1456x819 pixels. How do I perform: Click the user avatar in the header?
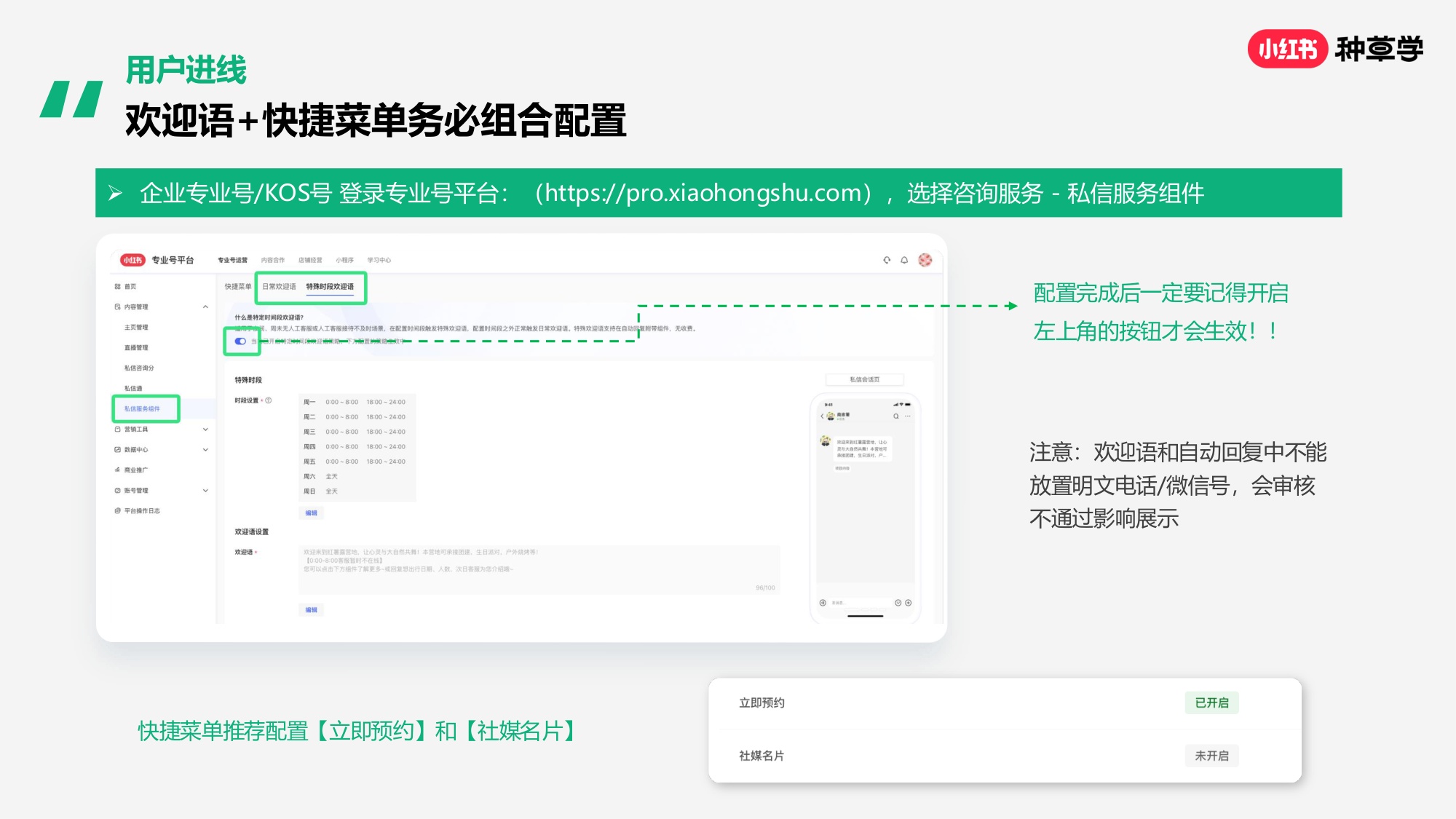(925, 260)
